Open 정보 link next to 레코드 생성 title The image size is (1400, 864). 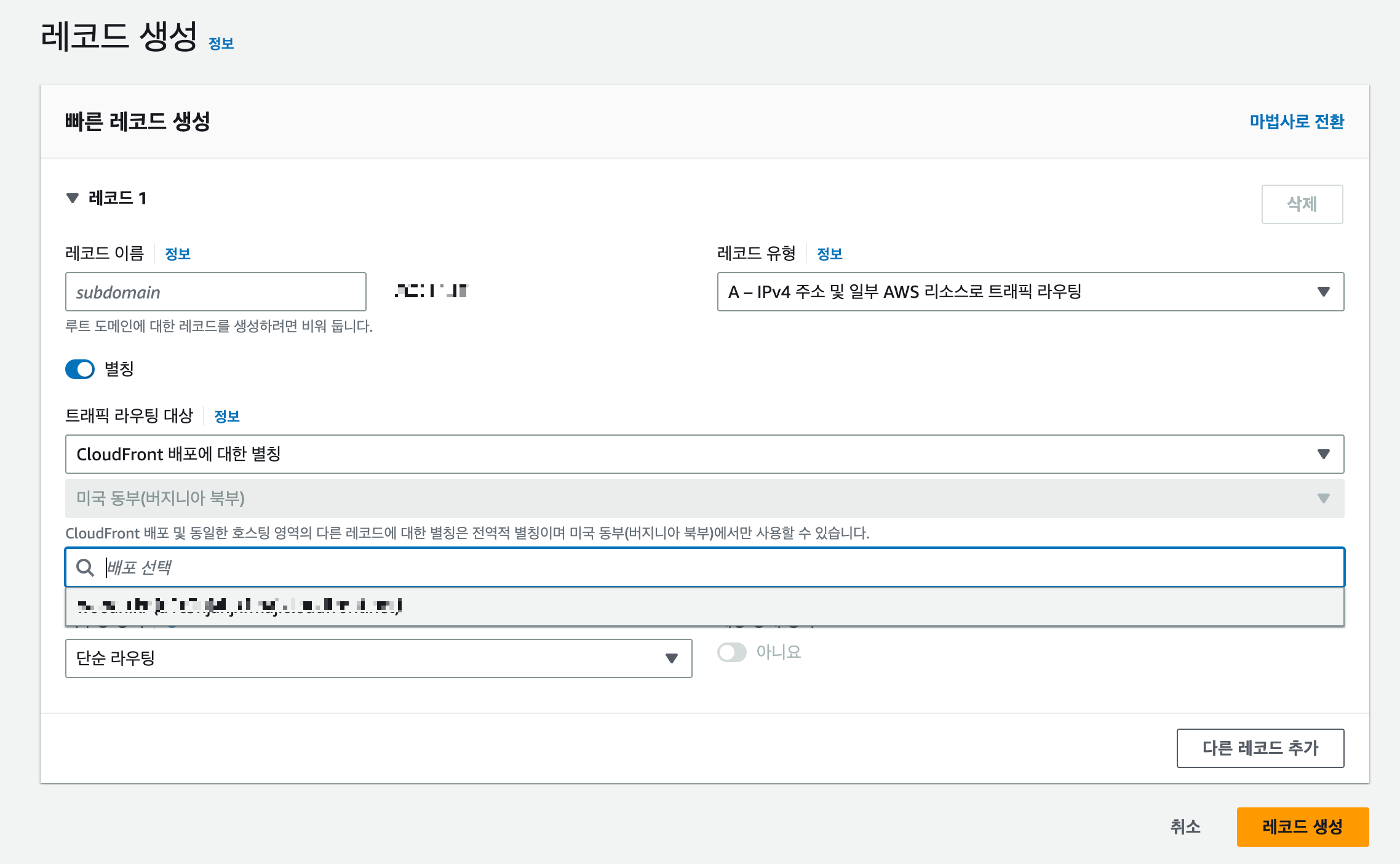click(221, 44)
